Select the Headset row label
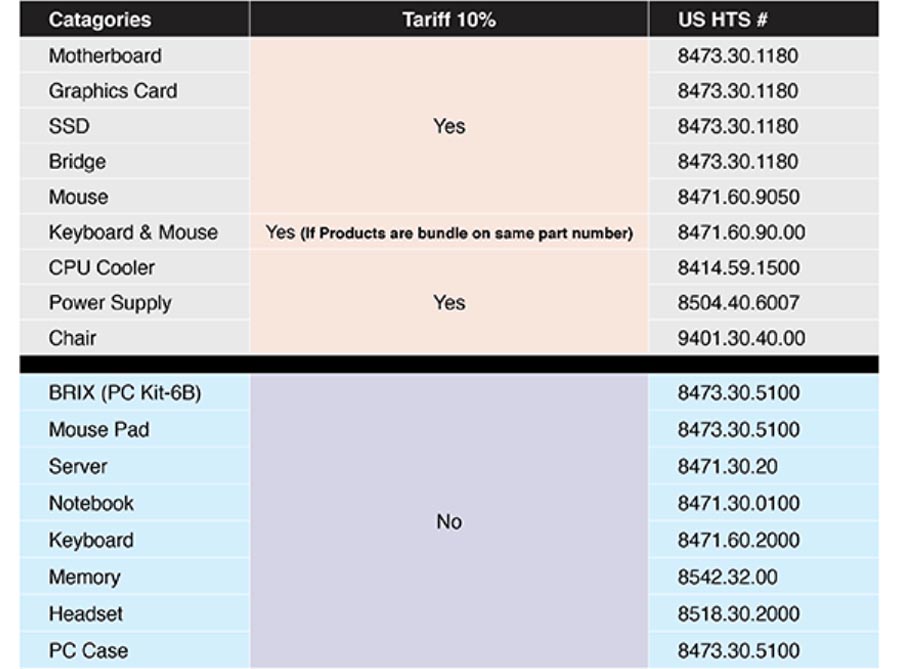The image size is (900, 669). [x=86, y=614]
